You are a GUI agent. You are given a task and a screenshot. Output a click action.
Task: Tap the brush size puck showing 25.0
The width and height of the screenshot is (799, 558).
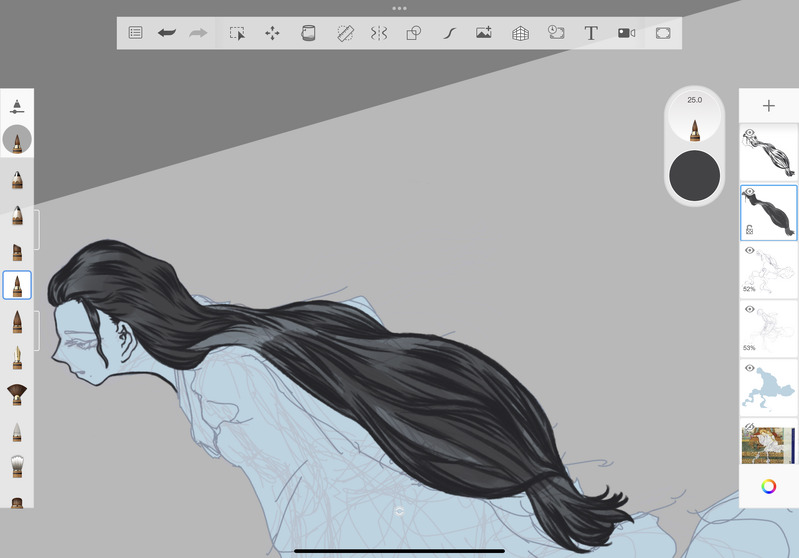click(695, 116)
